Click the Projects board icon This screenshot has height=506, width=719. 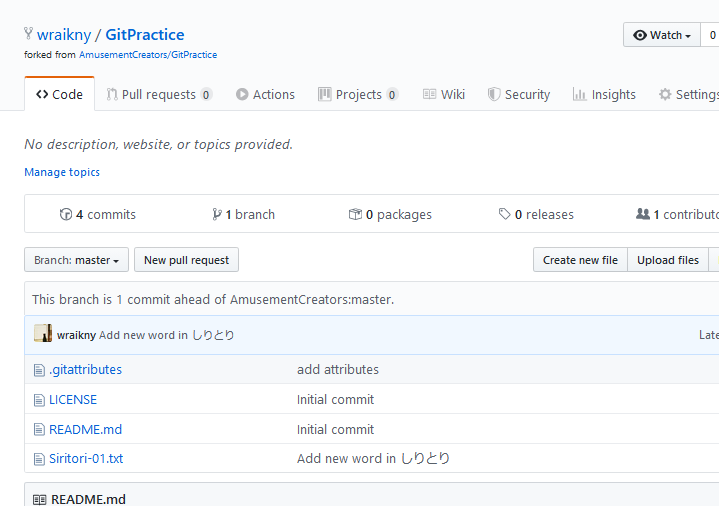coord(325,94)
